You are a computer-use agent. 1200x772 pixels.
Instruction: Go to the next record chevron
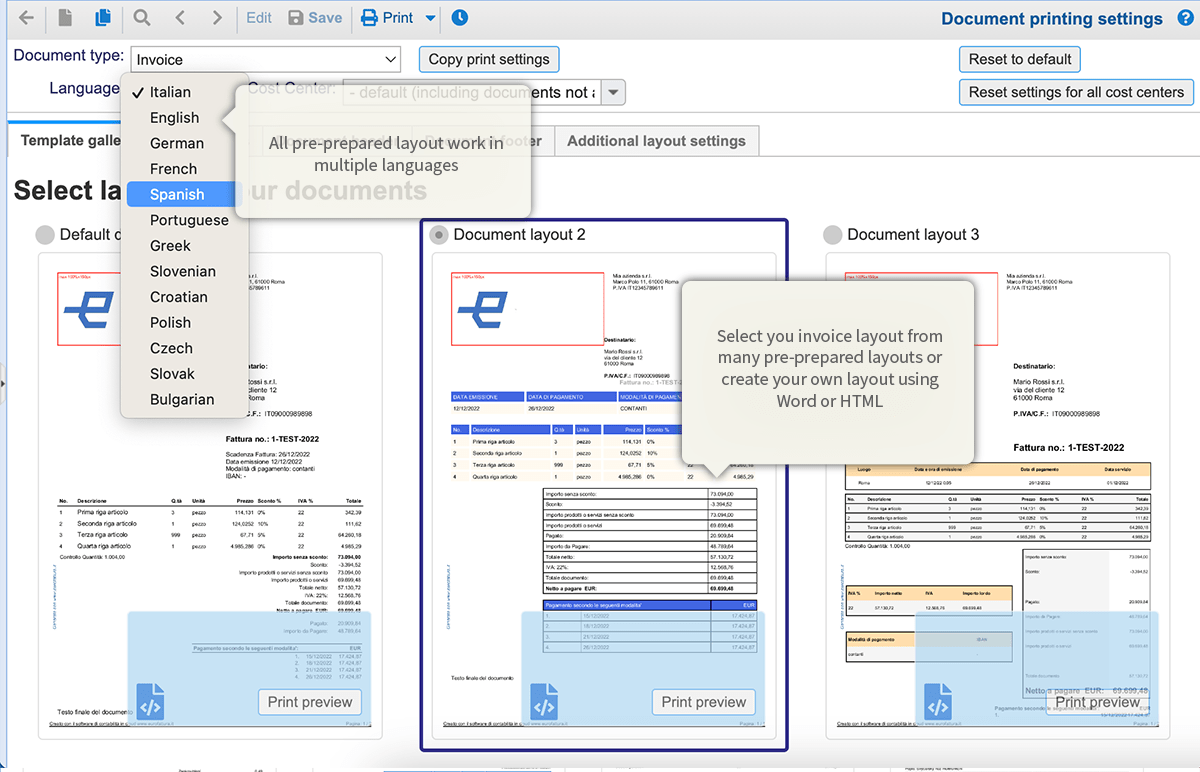pos(217,18)
